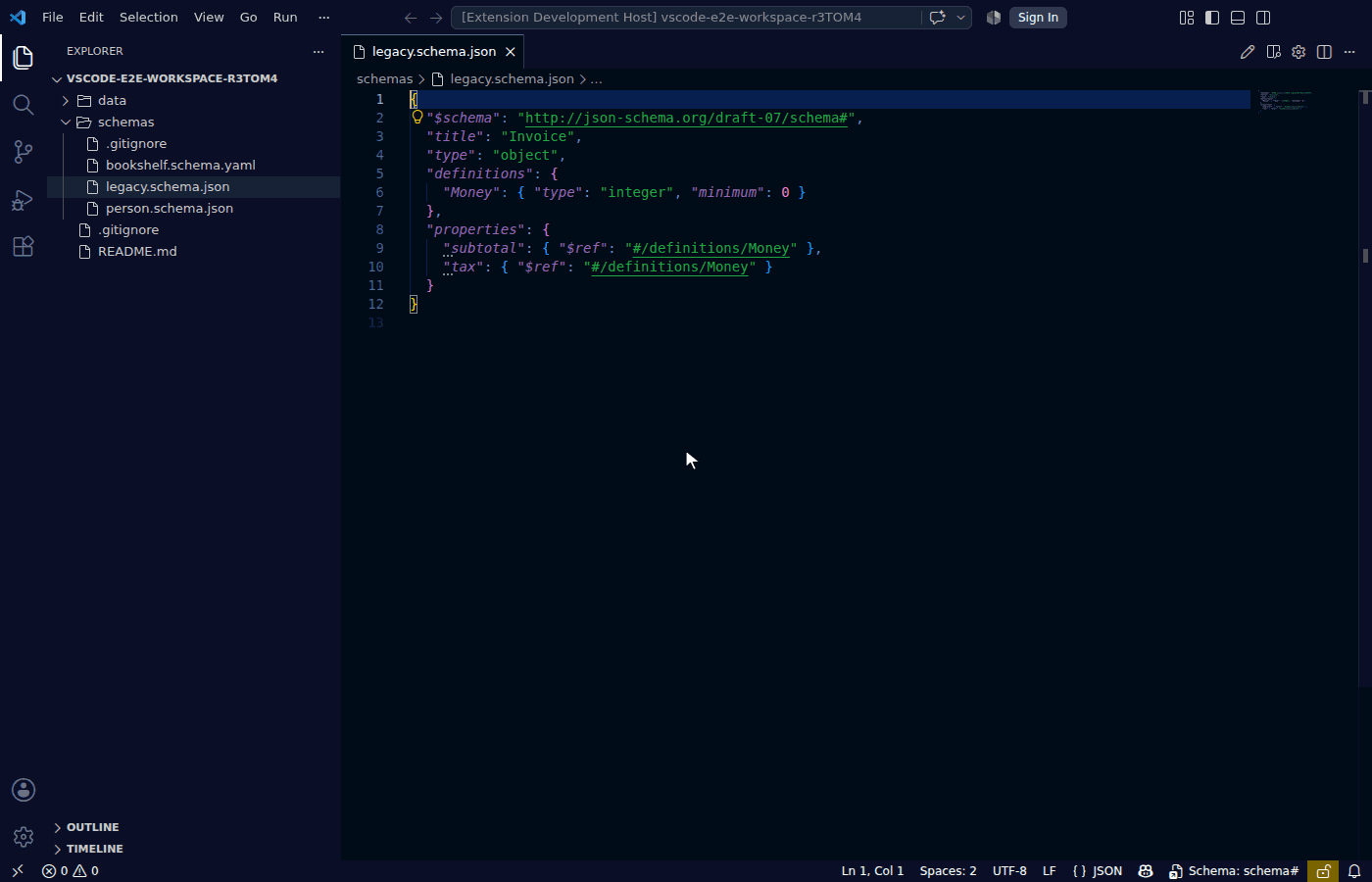Image resolution: width=1372 pixels, height=882 pixels.
Task: Click the Schema: schema# status item
Action: (x=1234, y=871)
